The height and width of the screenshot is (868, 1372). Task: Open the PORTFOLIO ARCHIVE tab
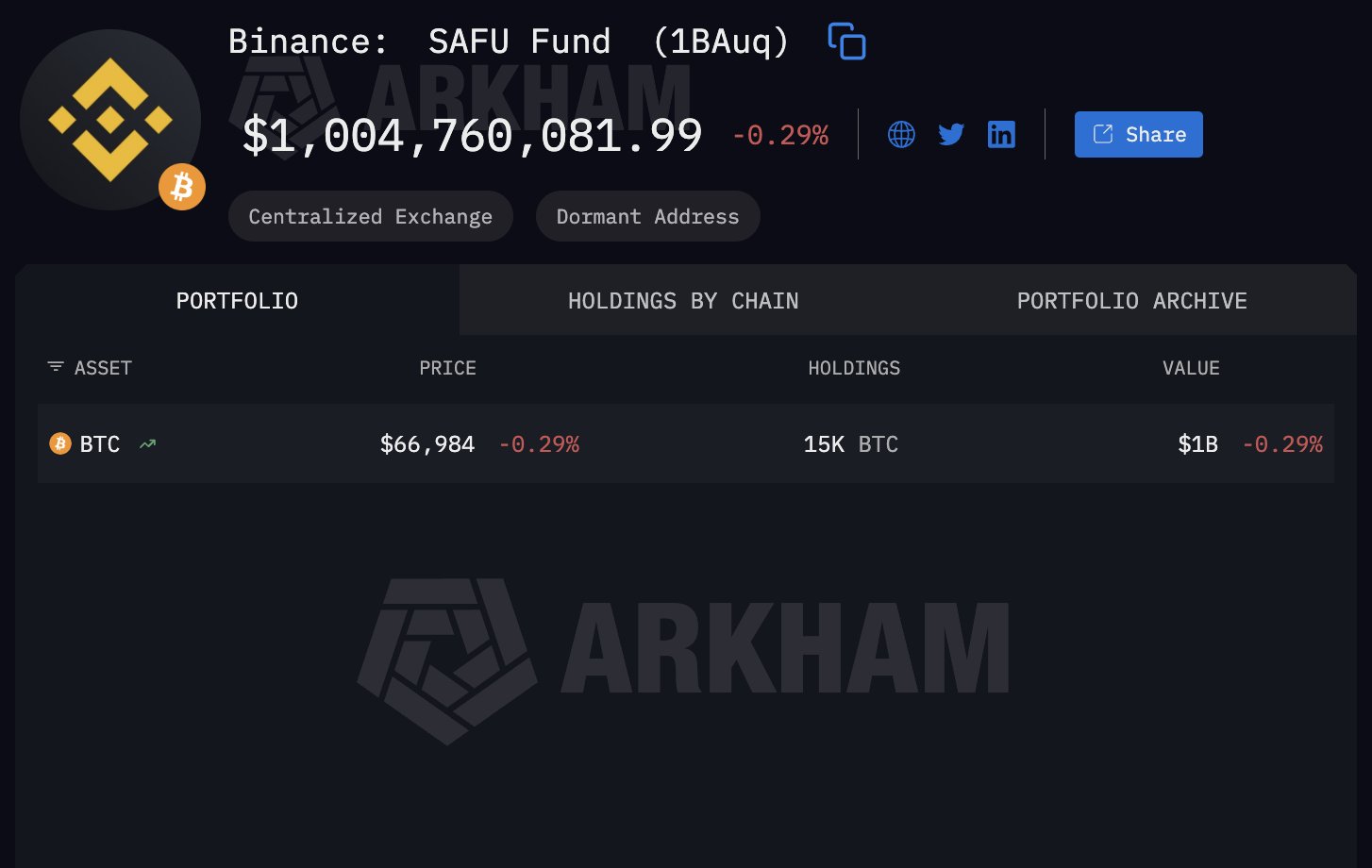tap(1131, 300)
